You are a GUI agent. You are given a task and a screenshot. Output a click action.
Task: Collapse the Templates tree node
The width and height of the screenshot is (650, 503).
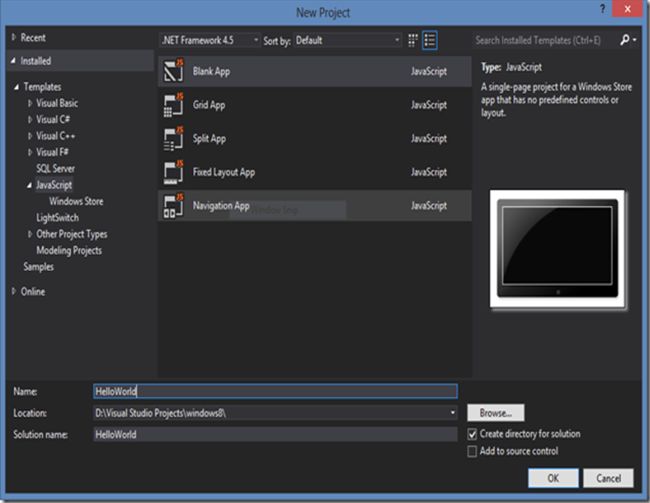(x=17, y=87)
